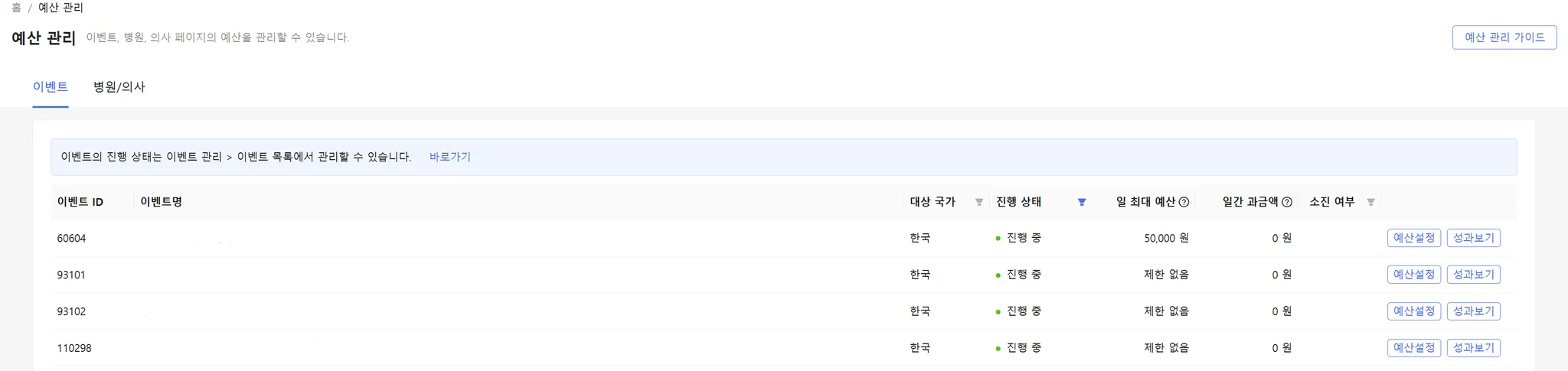Image resolution: width=1568 pixels, height=371 pixels.
Task: View 성과보기 for event 93101
Action: (x=1473, y=275)
